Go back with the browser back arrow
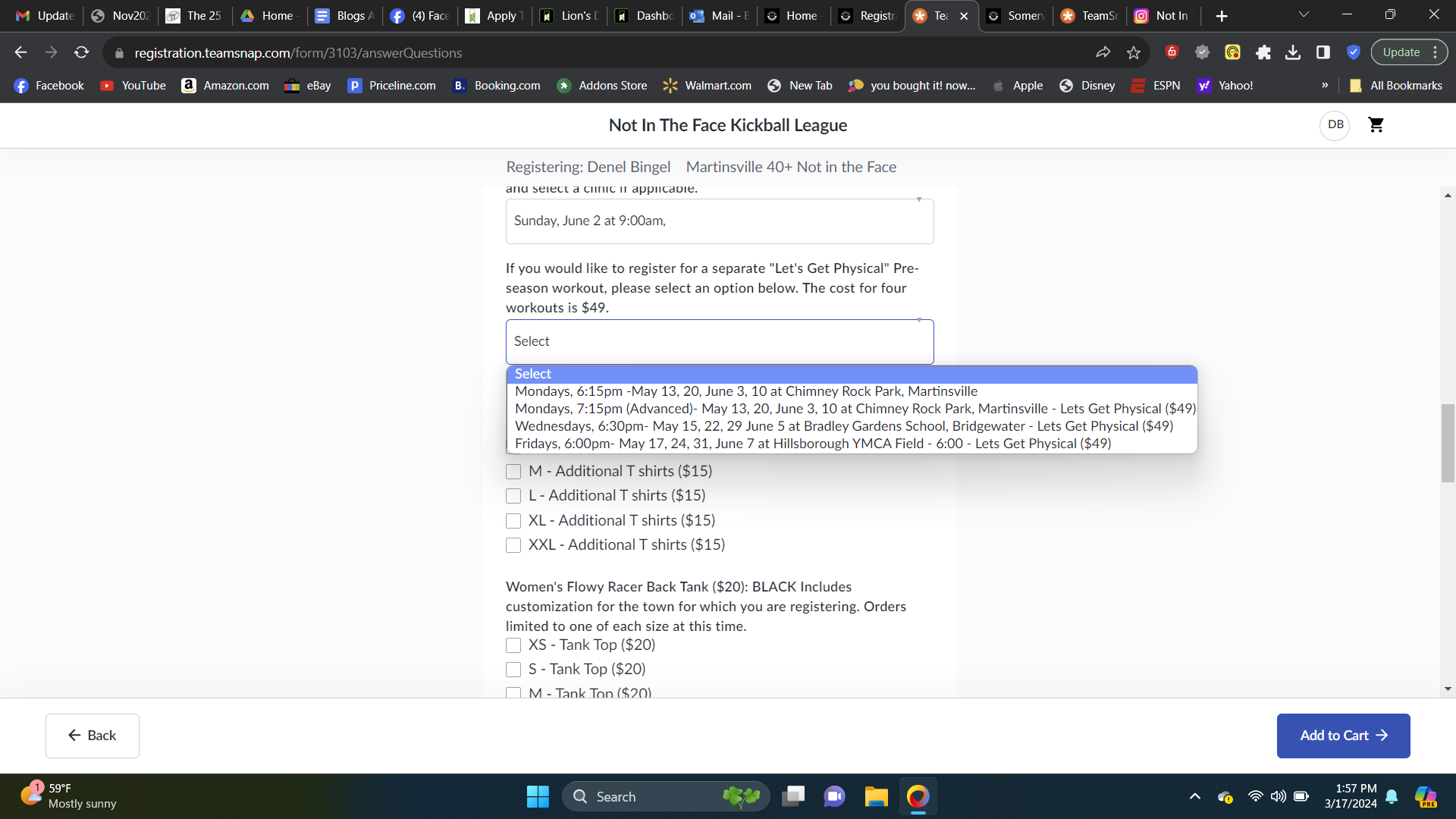 point(20,52)
